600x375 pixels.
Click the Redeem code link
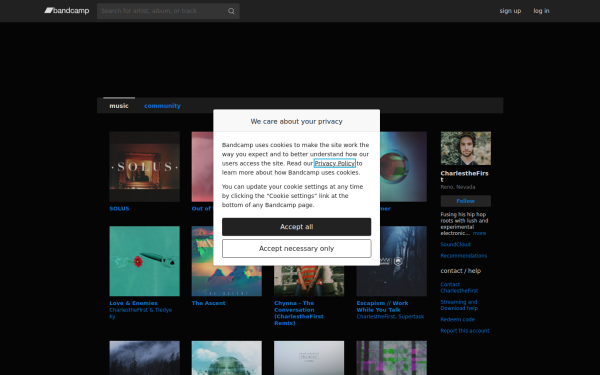(458, 319)
